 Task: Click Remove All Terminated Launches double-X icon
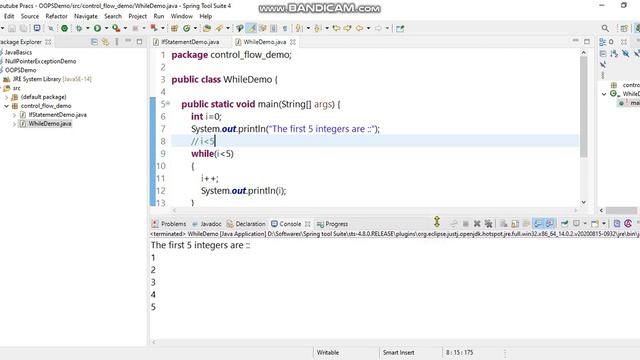pyautogui.click(x=488, y=223)
